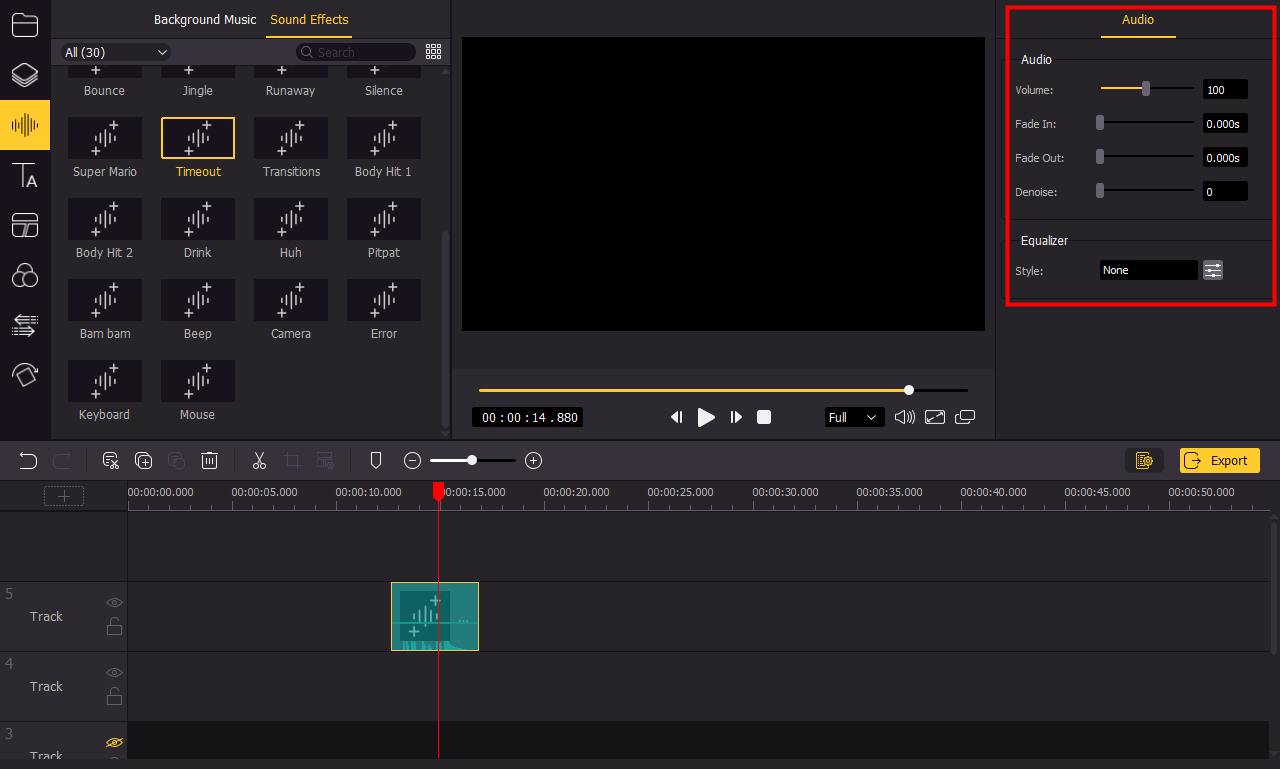This screenshot has width=1280, height=769.
Task: Click the detach preview window icon
Action: (x=965, y=417)
